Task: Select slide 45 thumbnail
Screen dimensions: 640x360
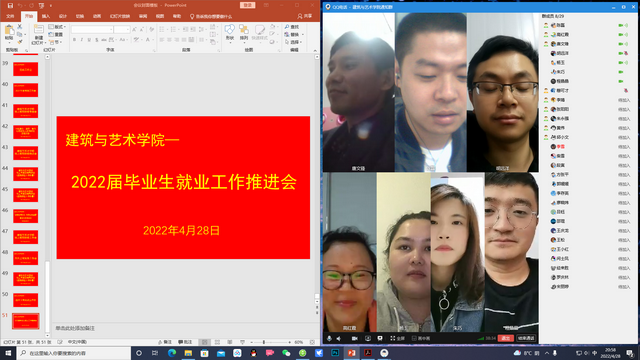Action: tap(25, 195)
